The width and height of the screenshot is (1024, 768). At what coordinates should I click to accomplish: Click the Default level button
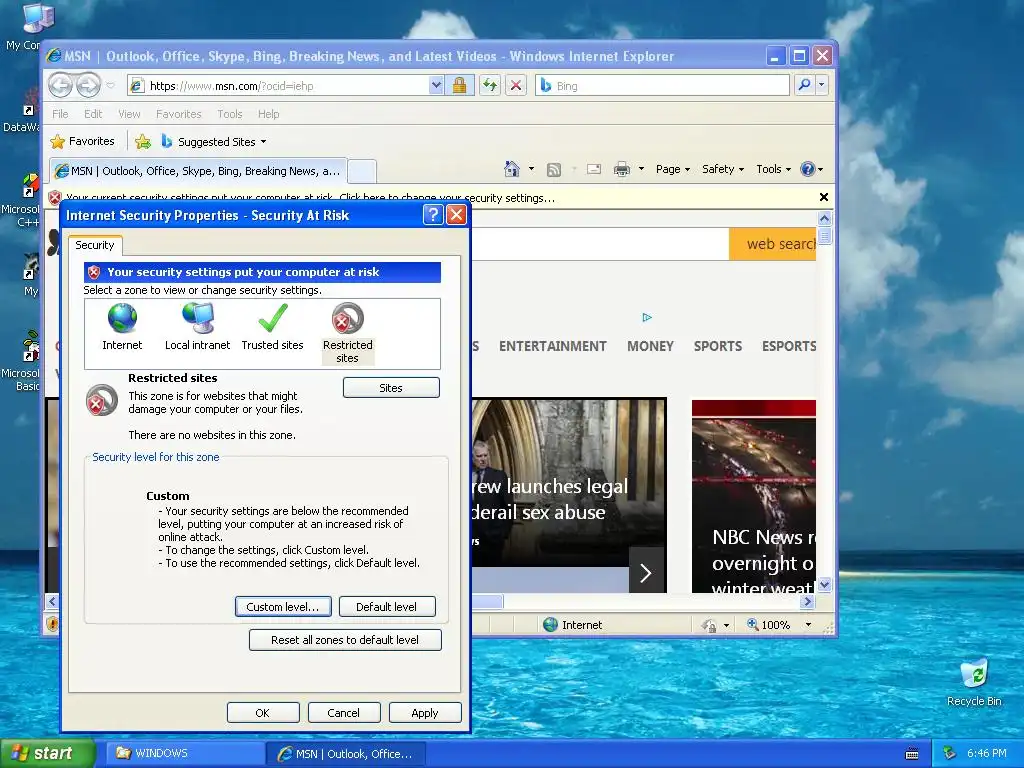click(x=387, y=607)
